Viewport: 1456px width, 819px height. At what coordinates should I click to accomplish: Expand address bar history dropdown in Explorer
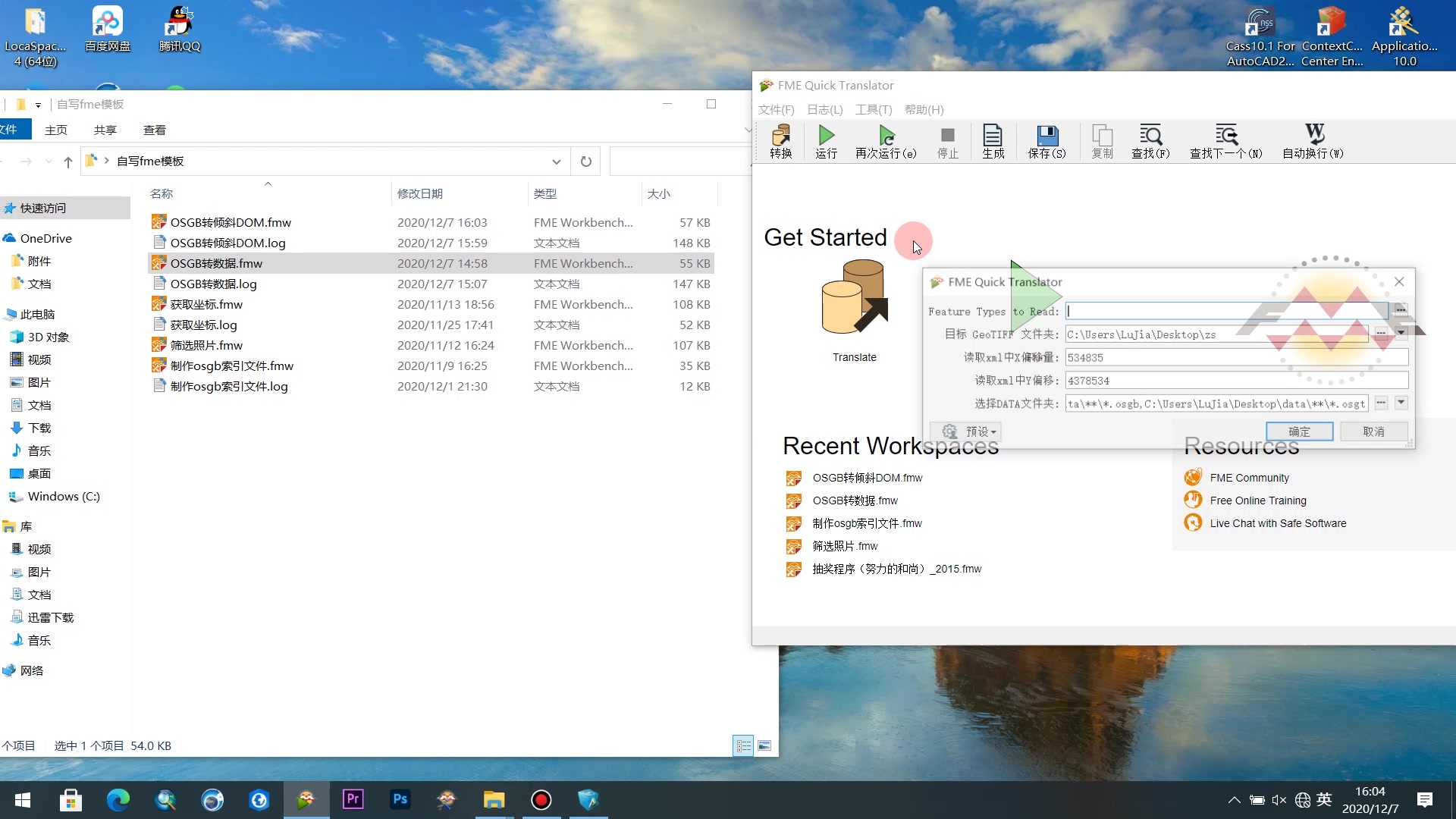557,162
